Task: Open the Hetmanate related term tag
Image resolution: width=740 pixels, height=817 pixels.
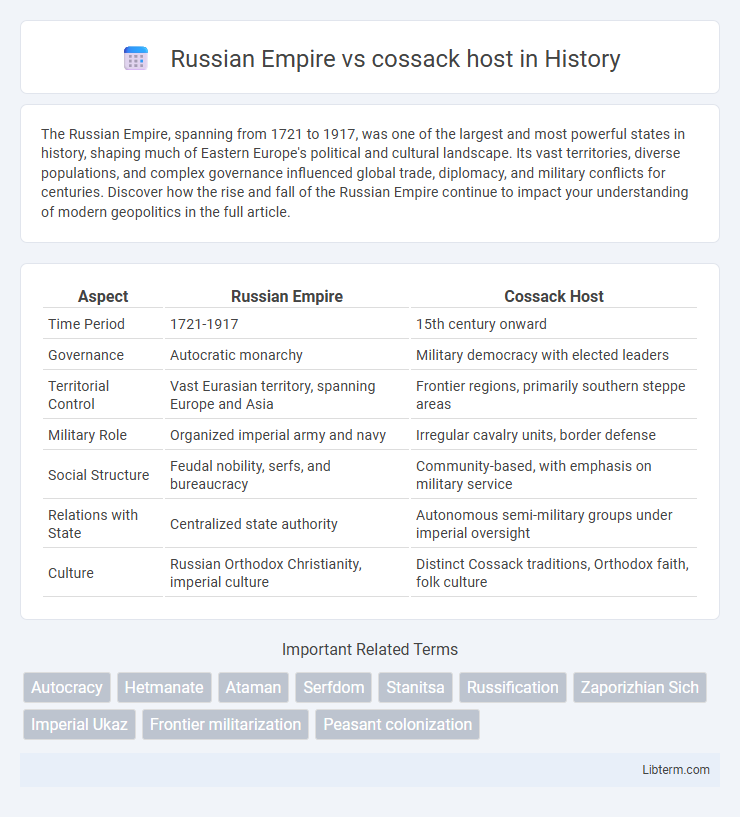Action: [164, 687]
